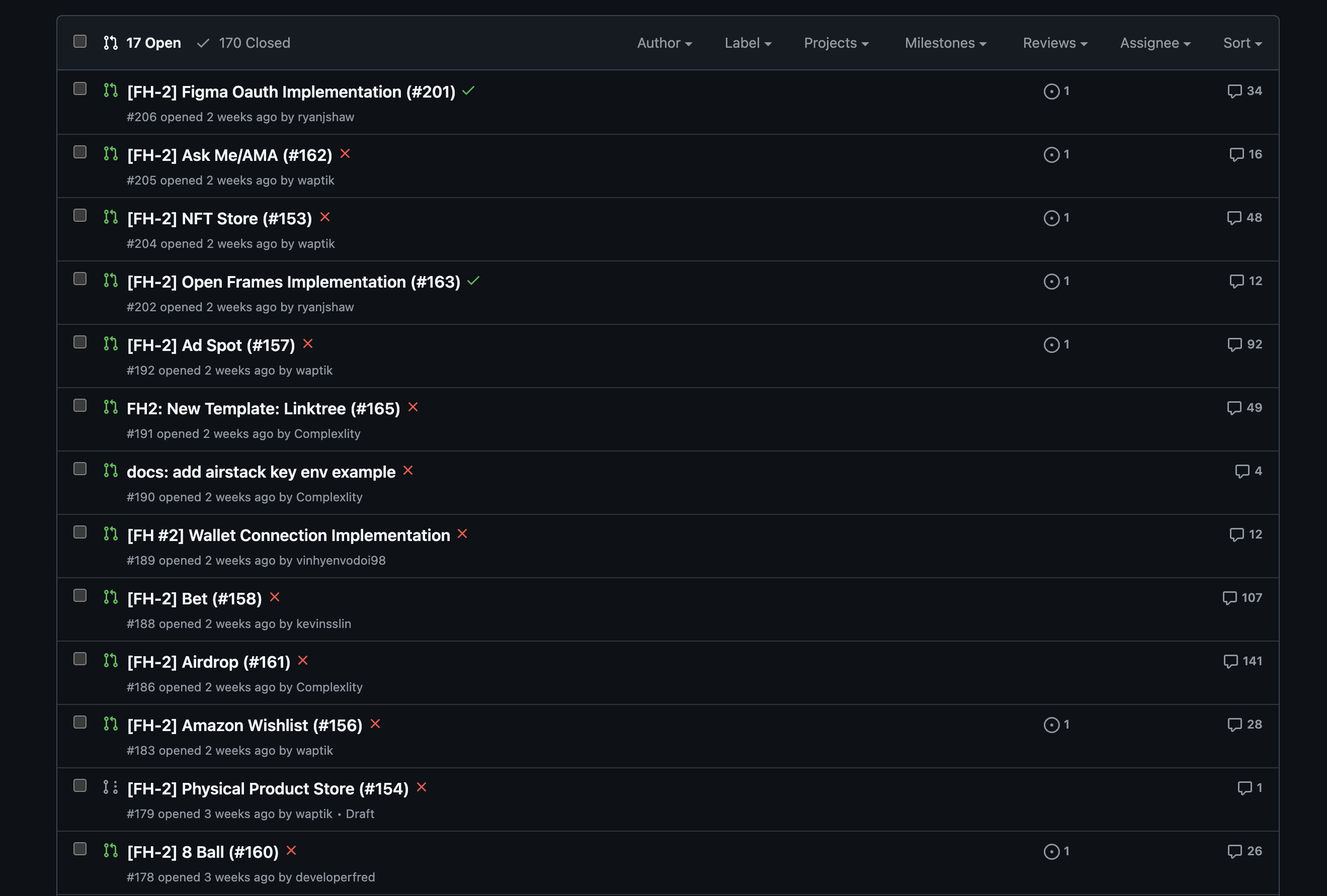Select checkbox for Ad Spot PR
The width and height of the screenshot is (1327, 896).
tap(80, 342)
